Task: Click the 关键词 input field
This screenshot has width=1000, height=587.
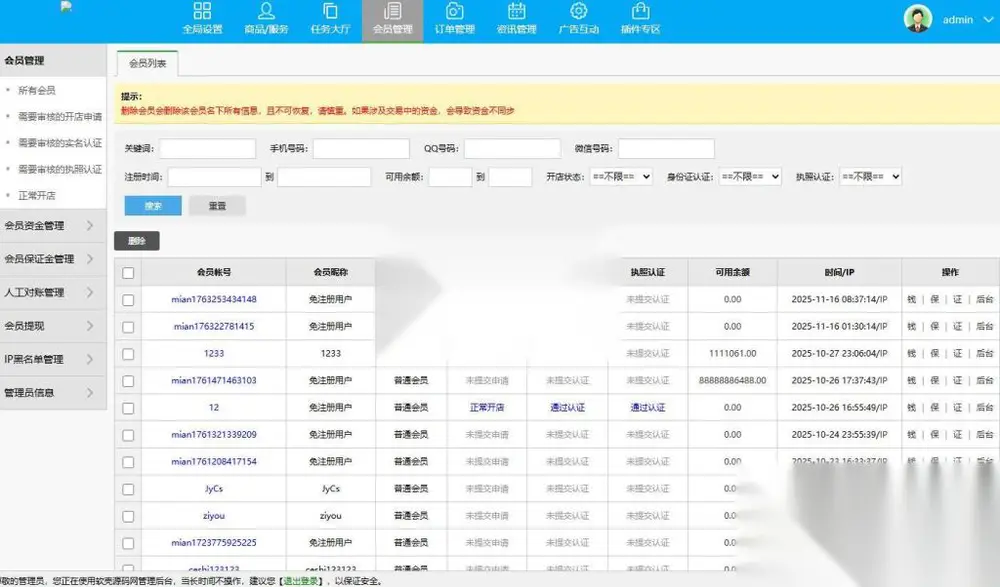Action: click(x=207, y=149)
